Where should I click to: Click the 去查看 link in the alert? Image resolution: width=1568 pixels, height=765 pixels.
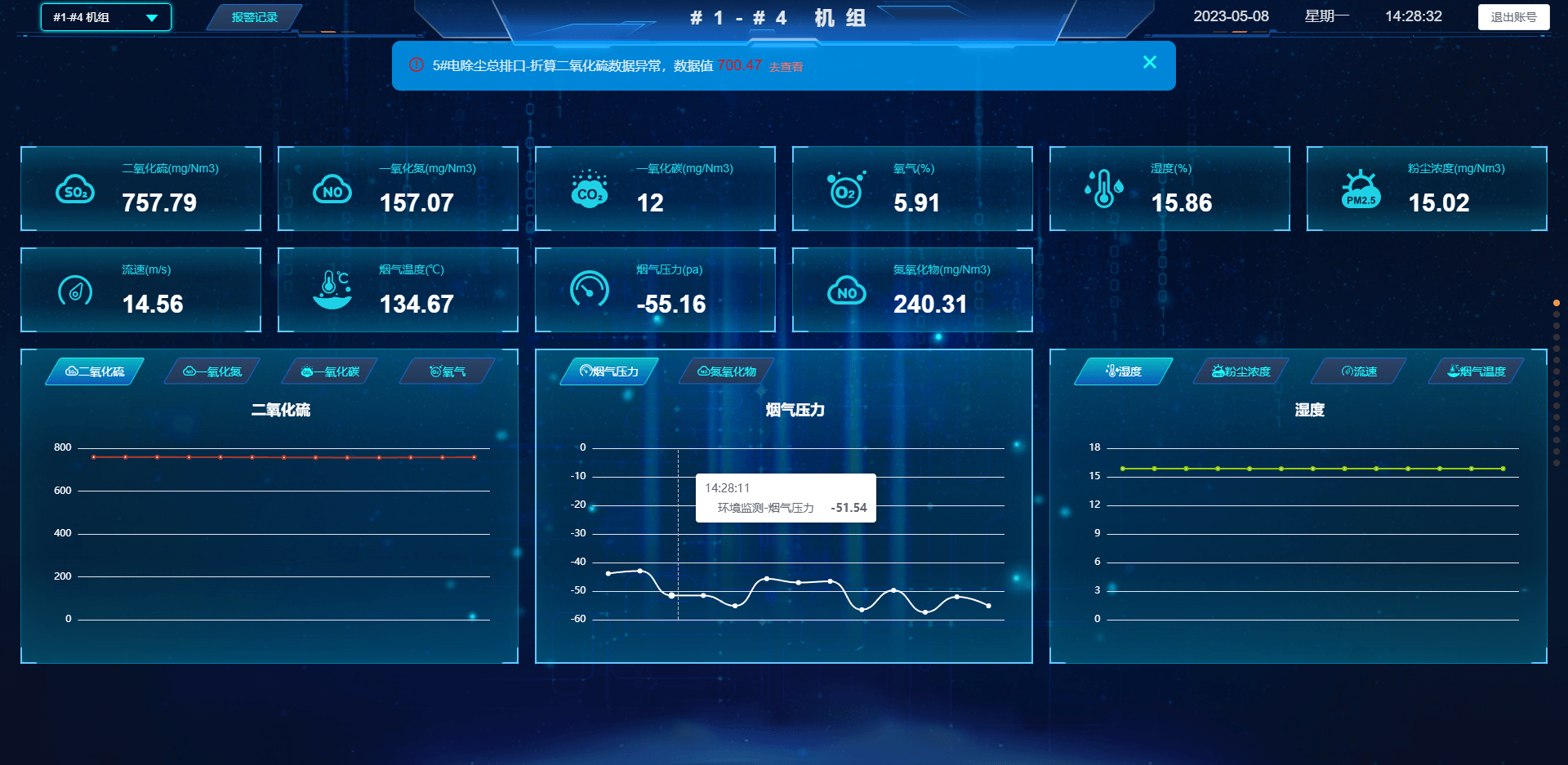786,67
